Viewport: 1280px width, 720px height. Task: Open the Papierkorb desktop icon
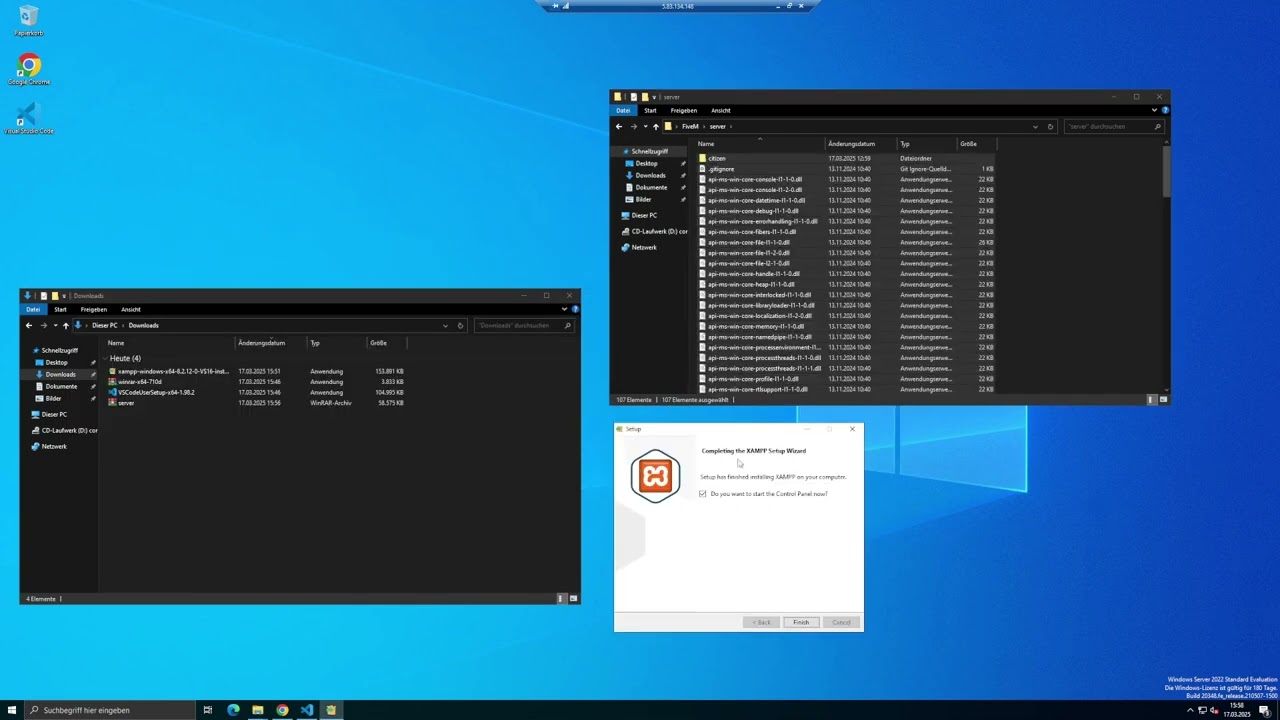click(29, 20)
